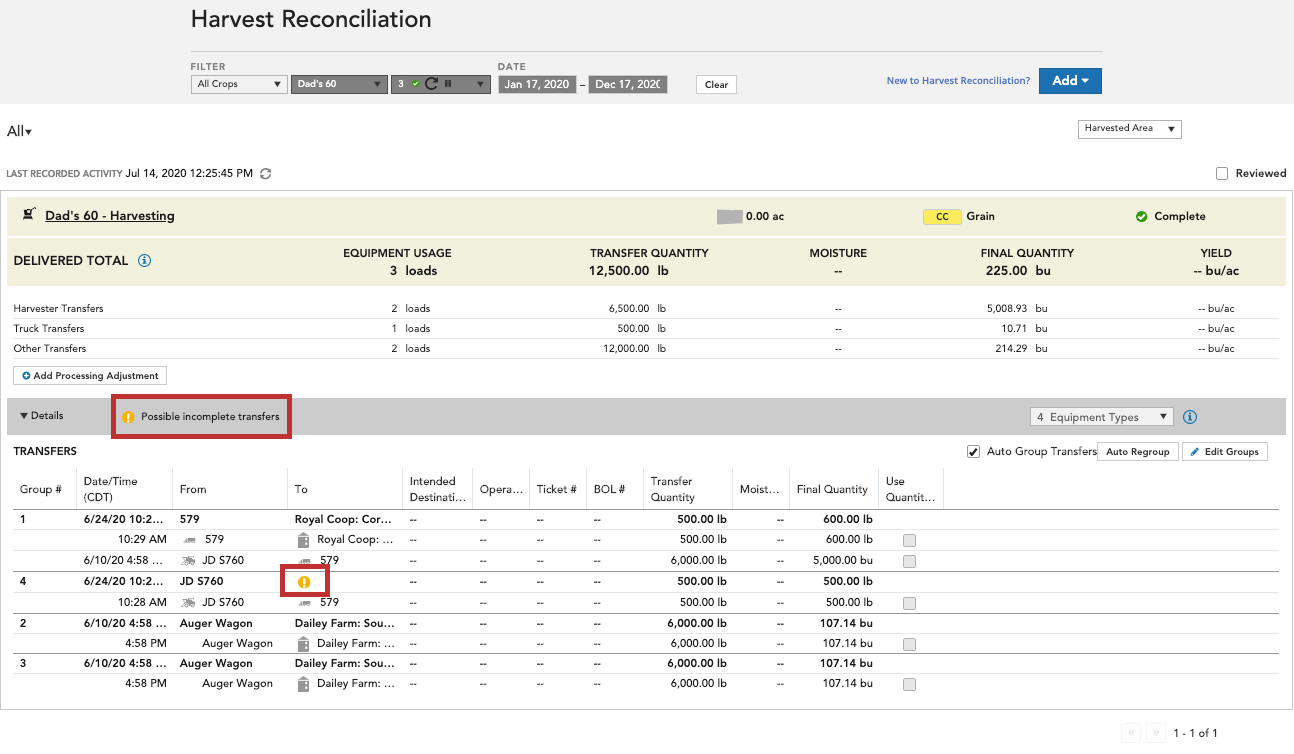Click building icon beside Royal Coop in 10:29 AM row

(304, 540)
